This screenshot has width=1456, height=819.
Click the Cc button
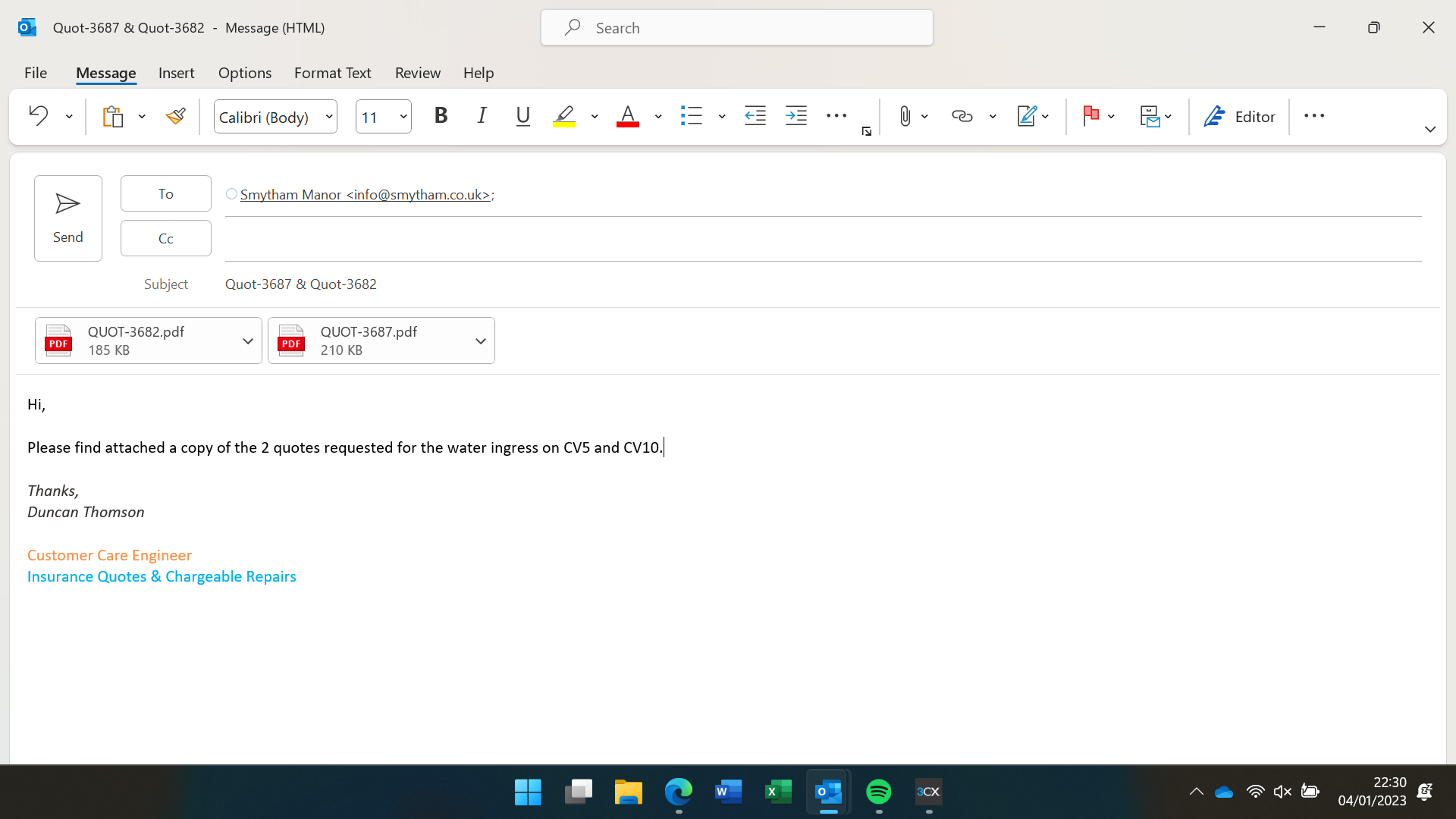tap(165, 238)
